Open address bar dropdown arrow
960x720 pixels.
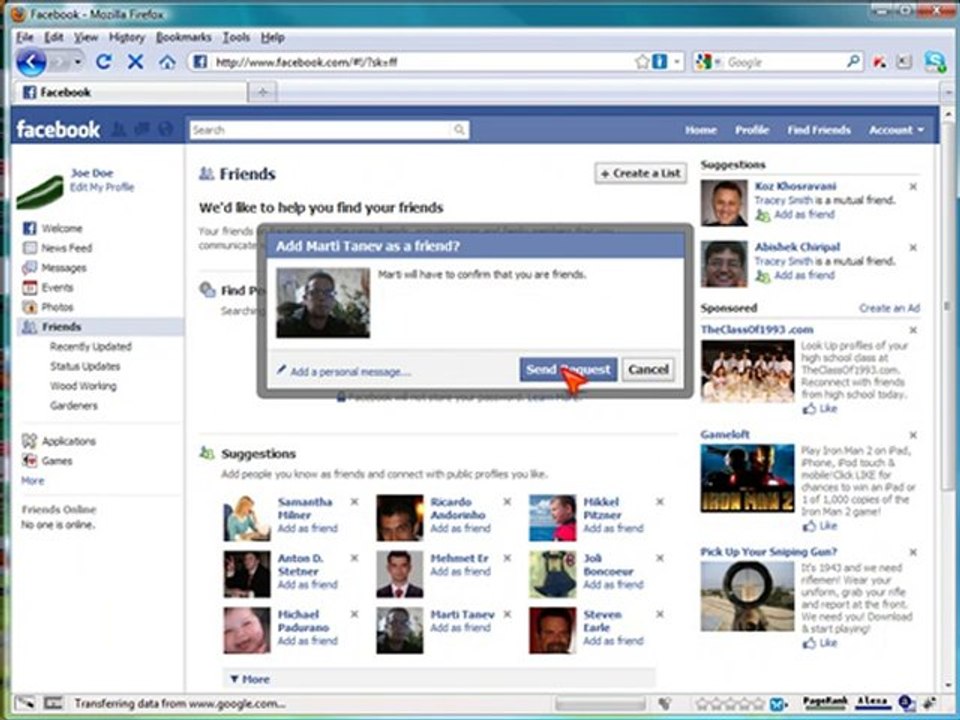[677, 62]
